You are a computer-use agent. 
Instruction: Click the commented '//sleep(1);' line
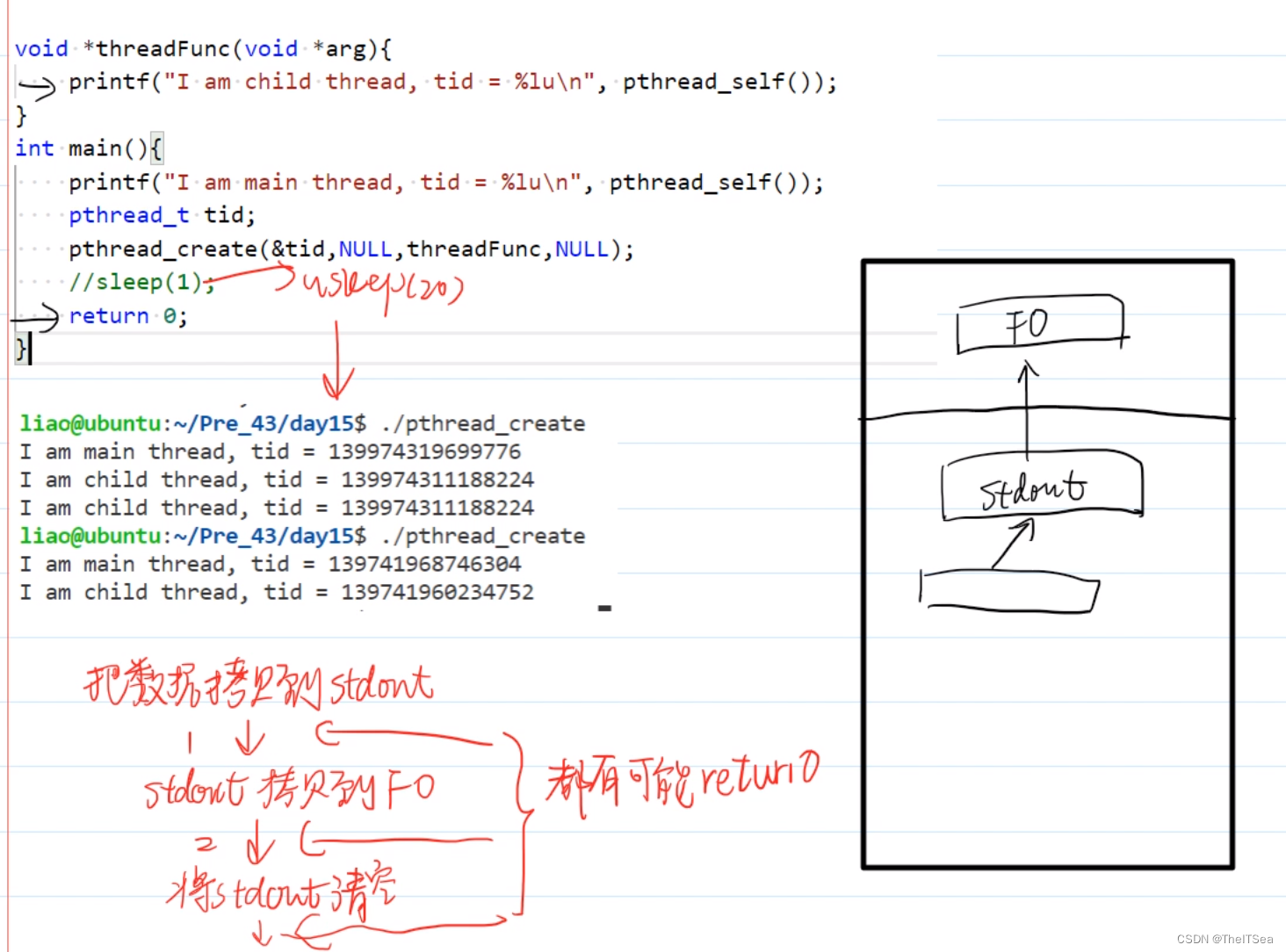(141, 283)
